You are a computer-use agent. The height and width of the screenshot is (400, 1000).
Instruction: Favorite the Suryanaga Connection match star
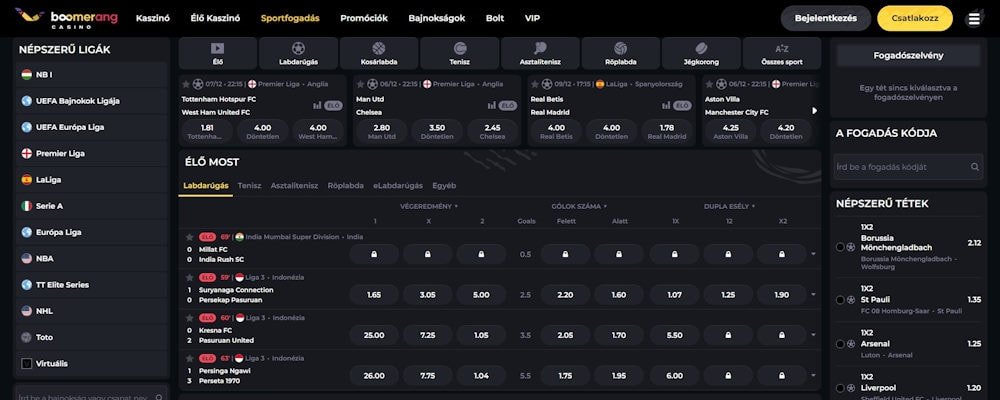(x=189, y=278)
